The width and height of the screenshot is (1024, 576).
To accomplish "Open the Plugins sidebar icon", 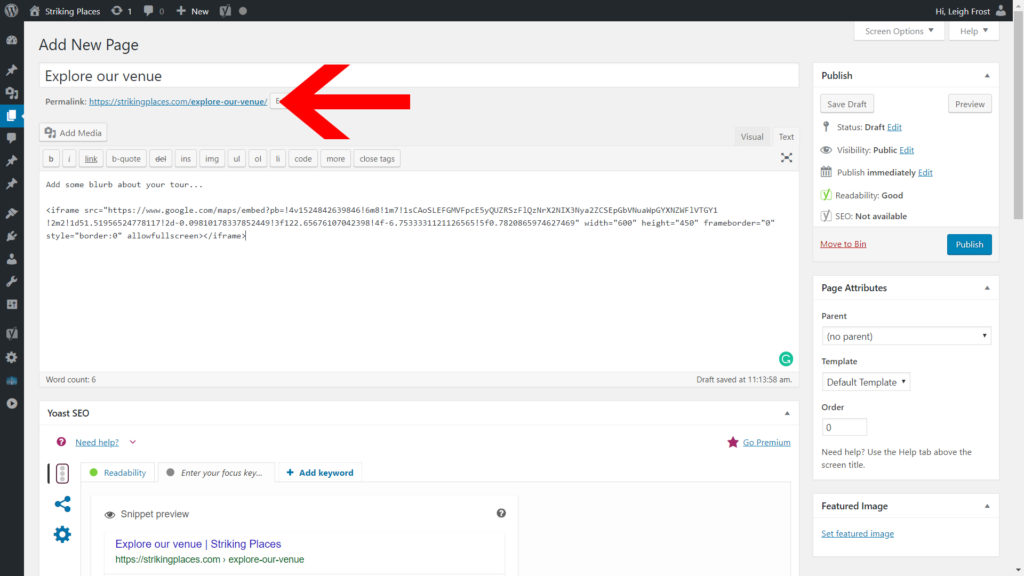I will point(12,236).
